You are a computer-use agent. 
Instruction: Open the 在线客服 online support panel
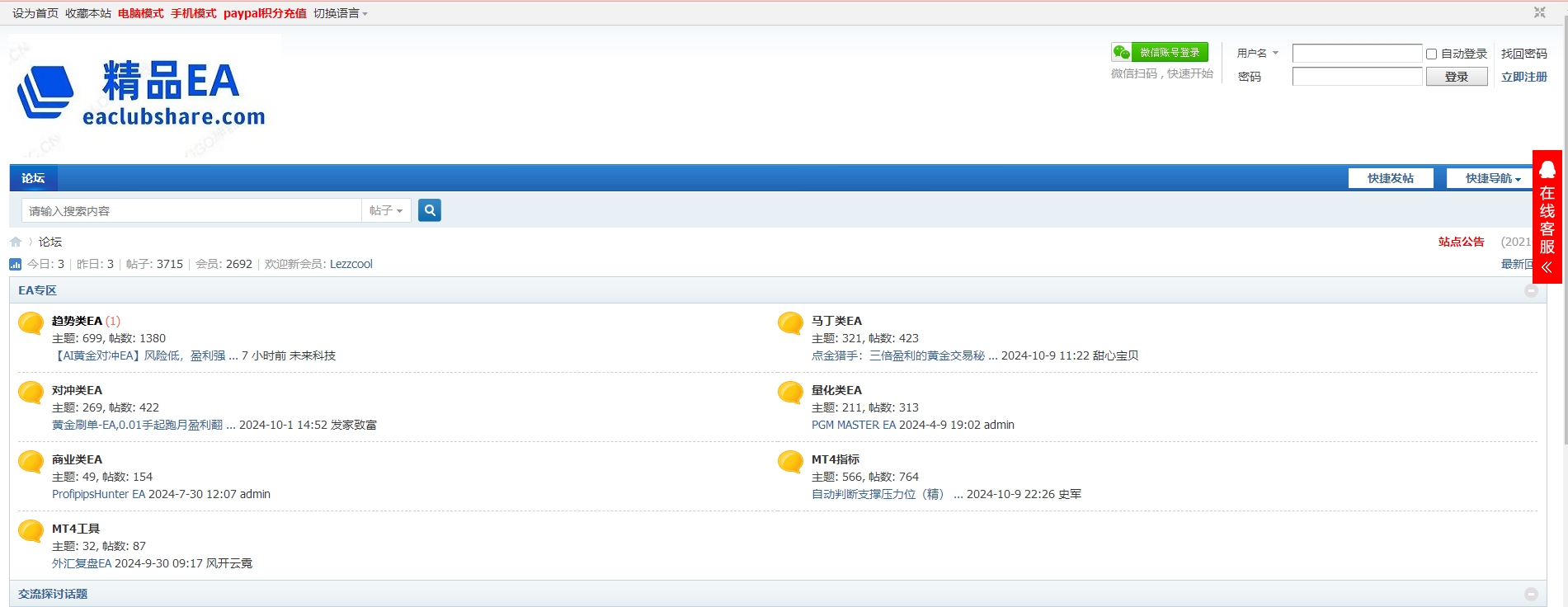[x=1547, y=217]
